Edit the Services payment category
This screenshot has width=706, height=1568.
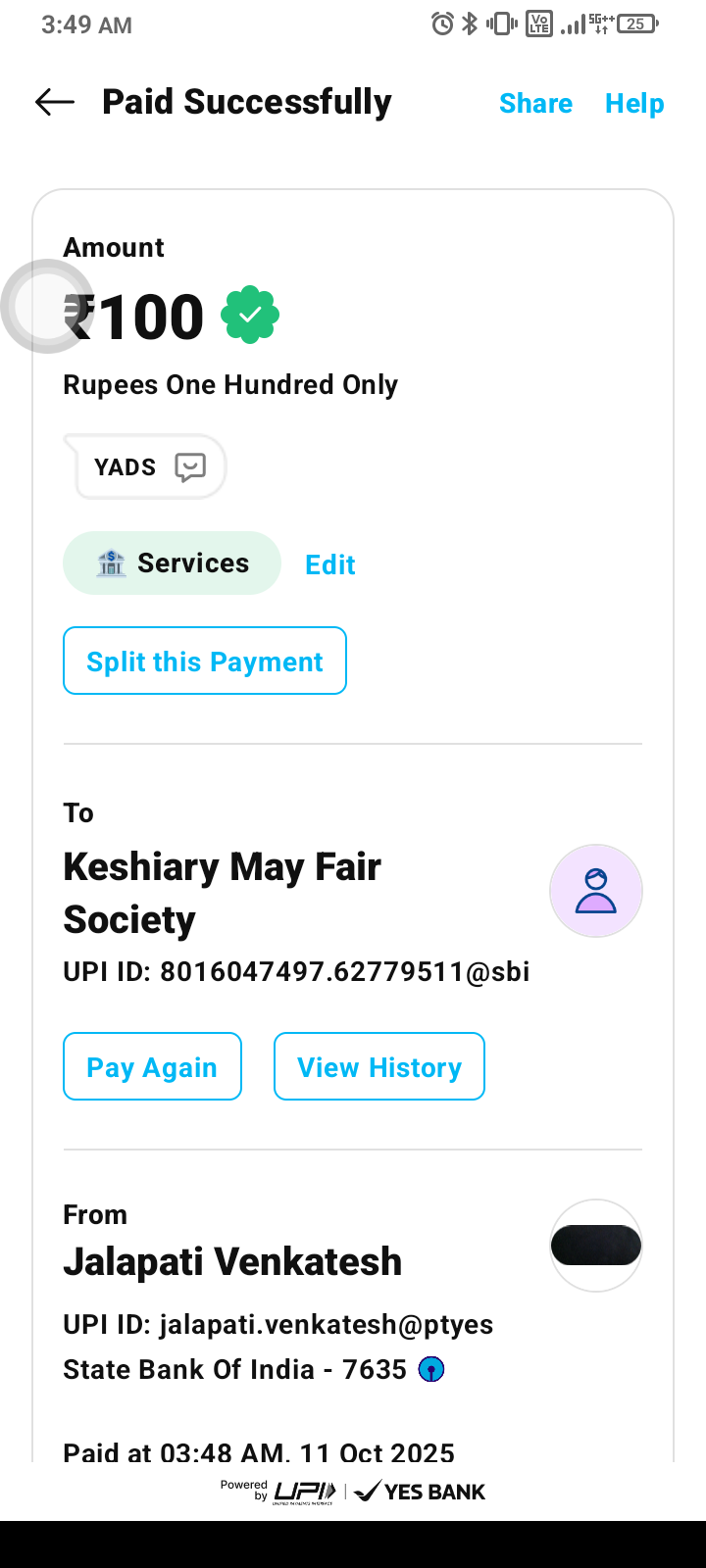tap(329, 564)
